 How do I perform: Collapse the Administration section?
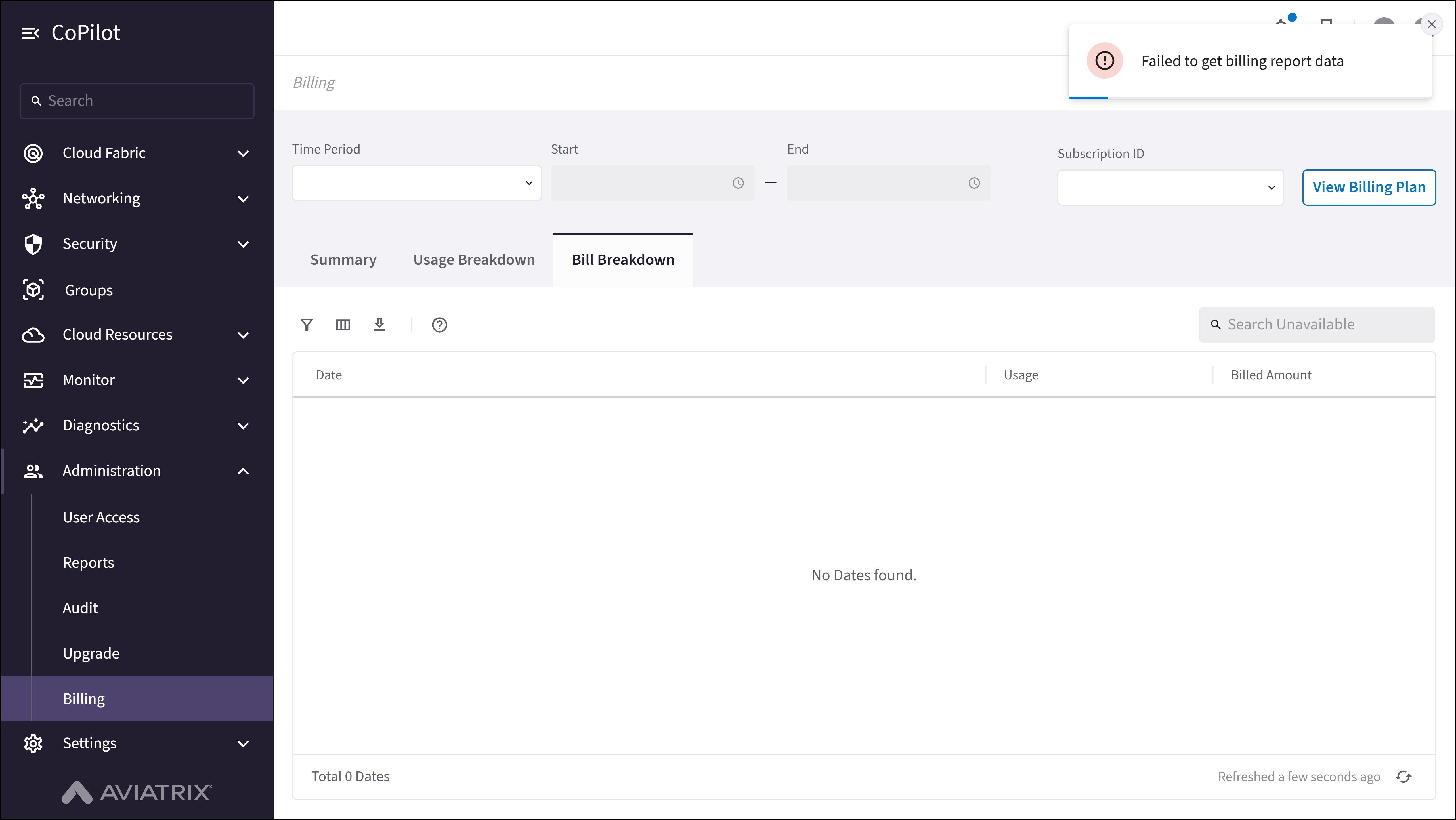(x=243, y=471)
